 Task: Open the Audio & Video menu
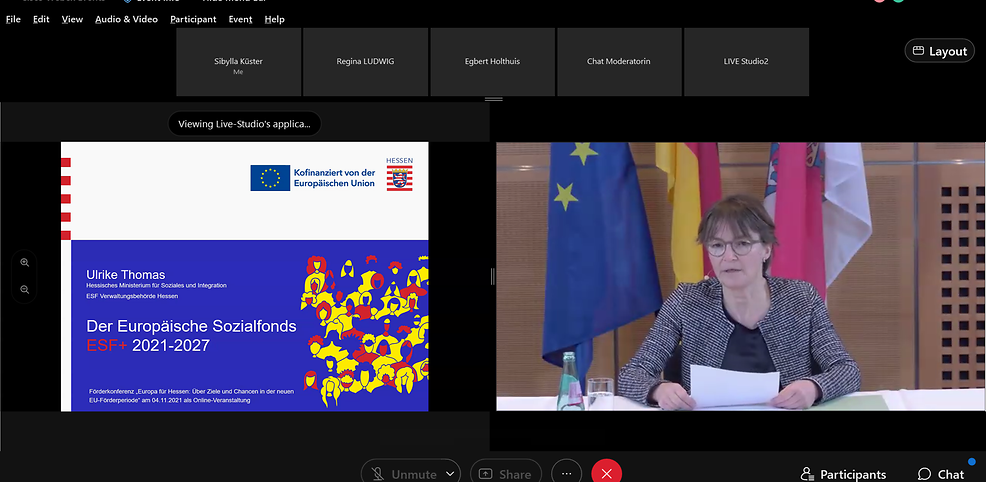click(x=126, y=19)
